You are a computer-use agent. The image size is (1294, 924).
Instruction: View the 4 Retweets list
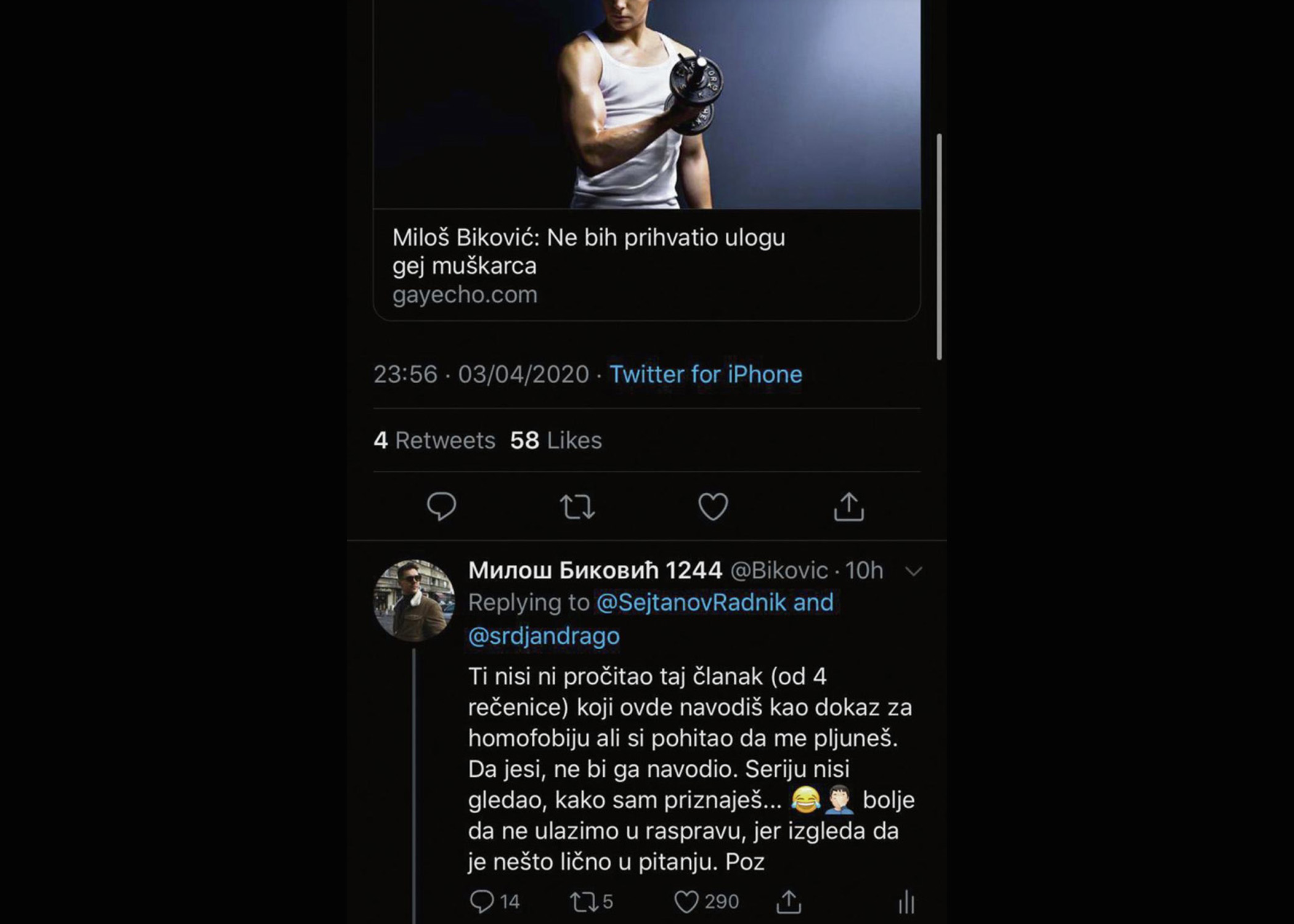pos(434,440)
